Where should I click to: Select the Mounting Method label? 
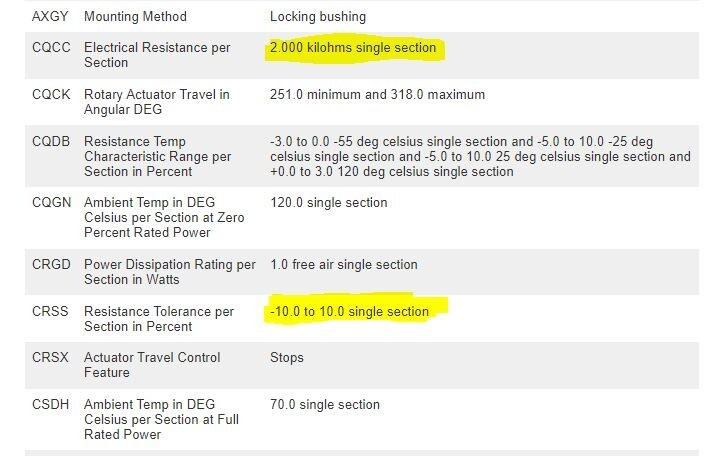point(135,17)
